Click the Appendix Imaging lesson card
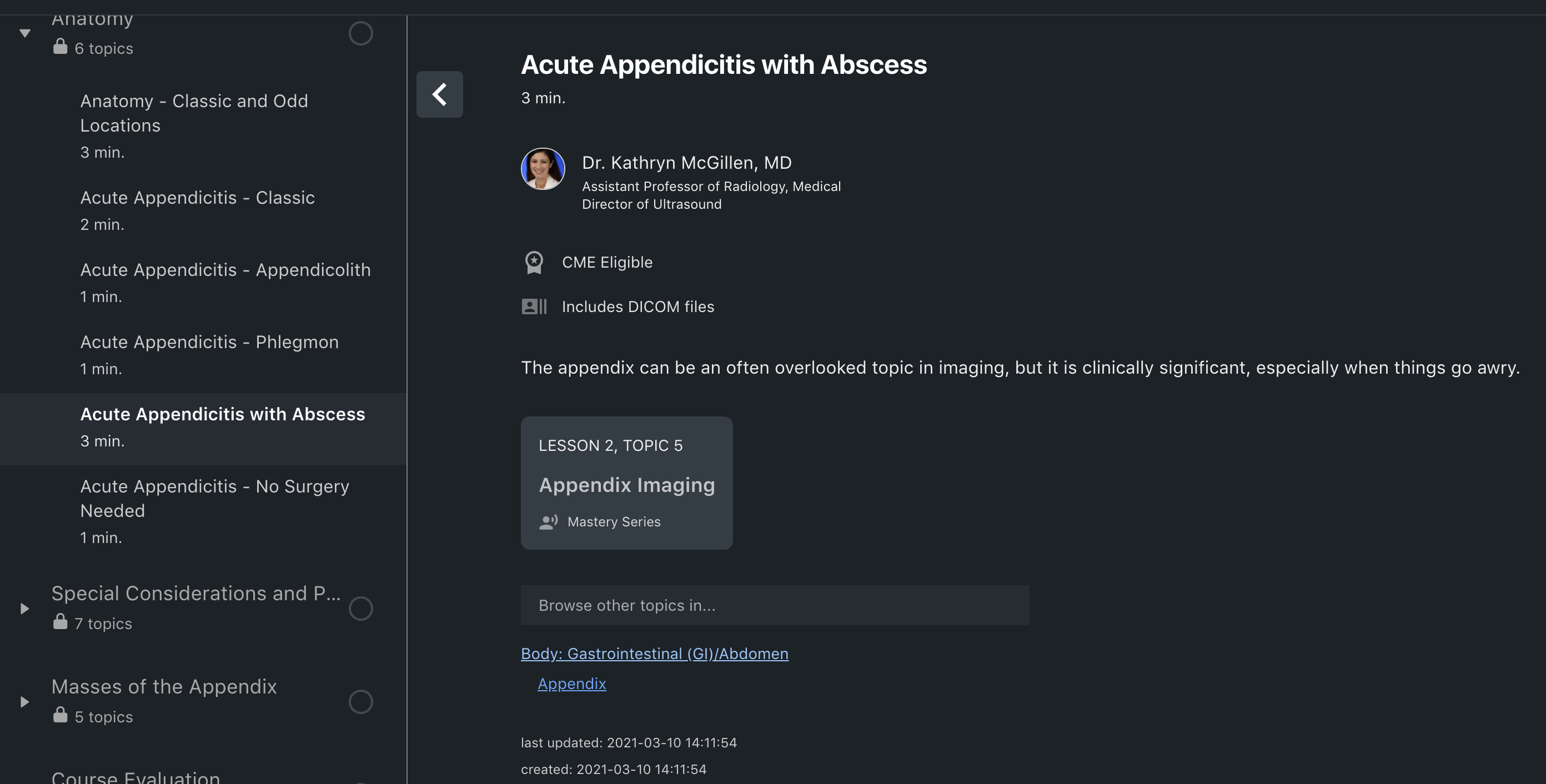Image resolution: width=1546 pixels, height=784 pixels. click(626, 483)
